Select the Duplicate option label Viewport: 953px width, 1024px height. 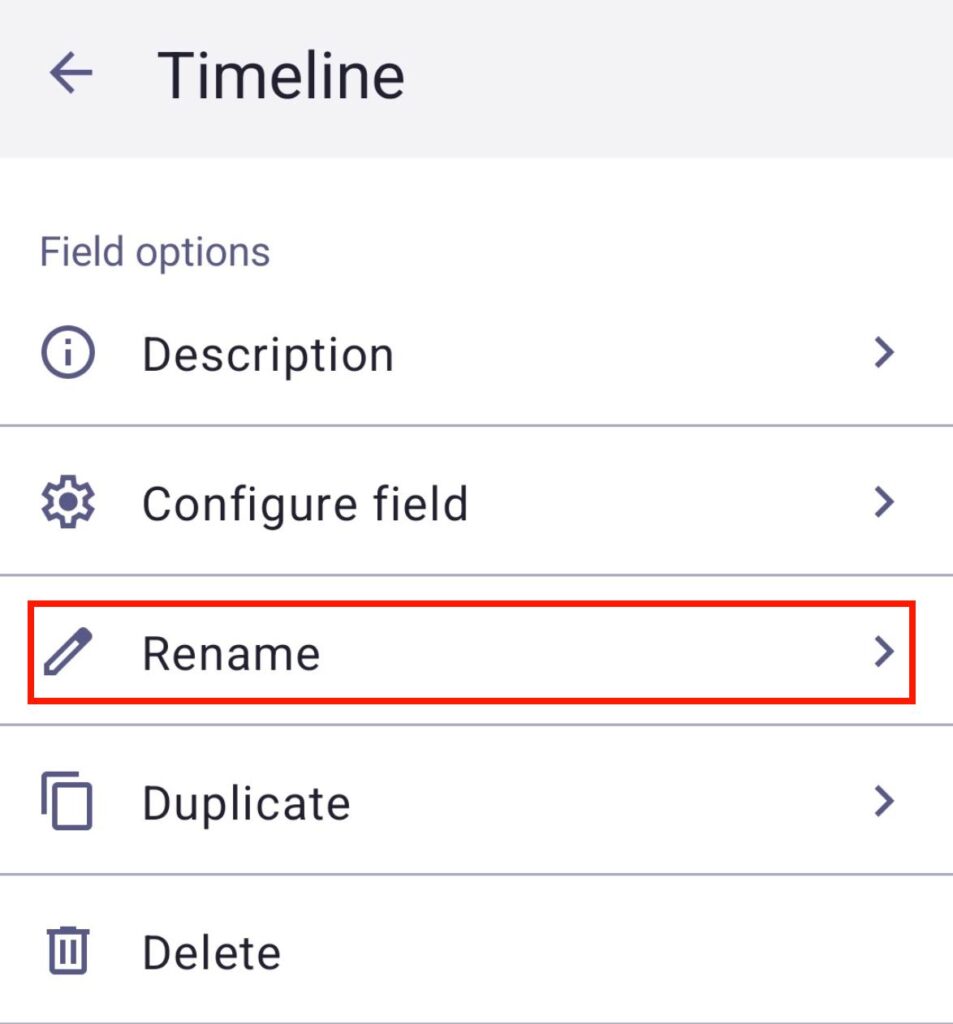point(246,803)
